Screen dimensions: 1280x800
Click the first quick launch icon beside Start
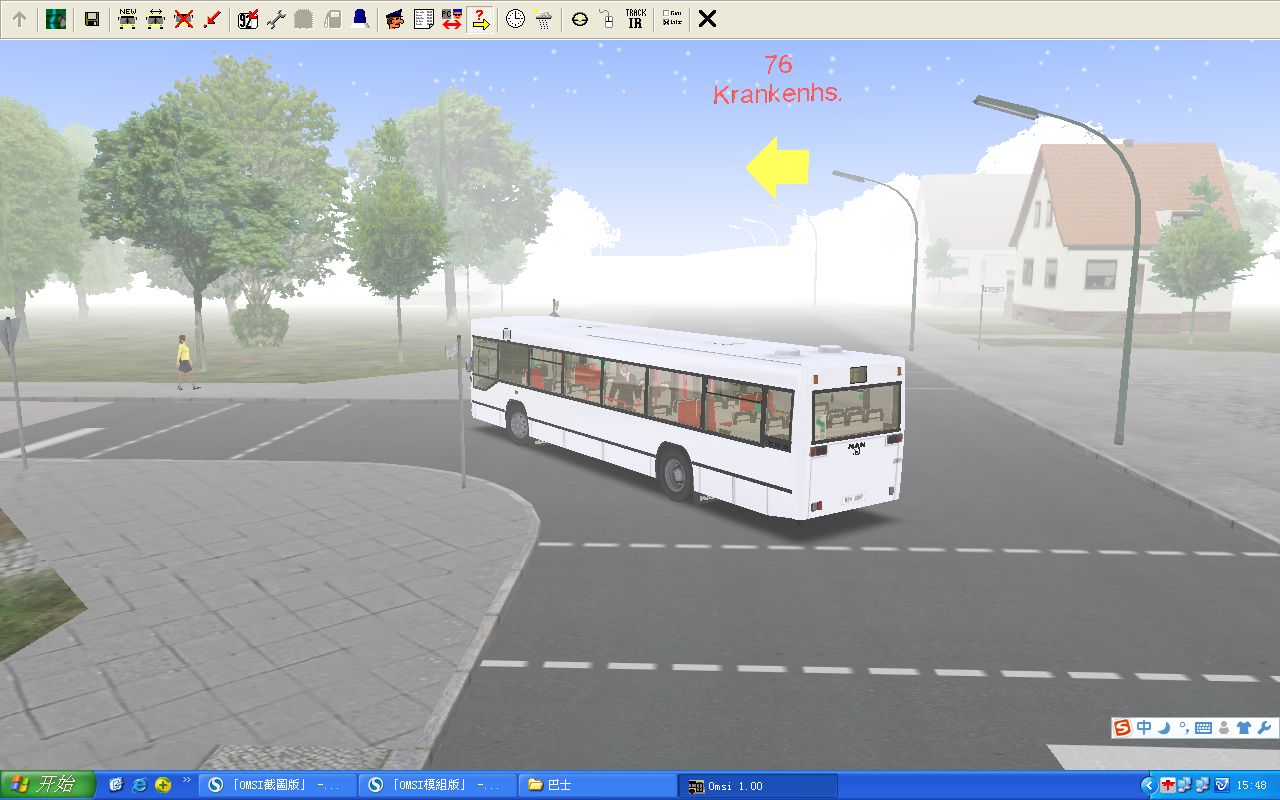tap(116, 785)
